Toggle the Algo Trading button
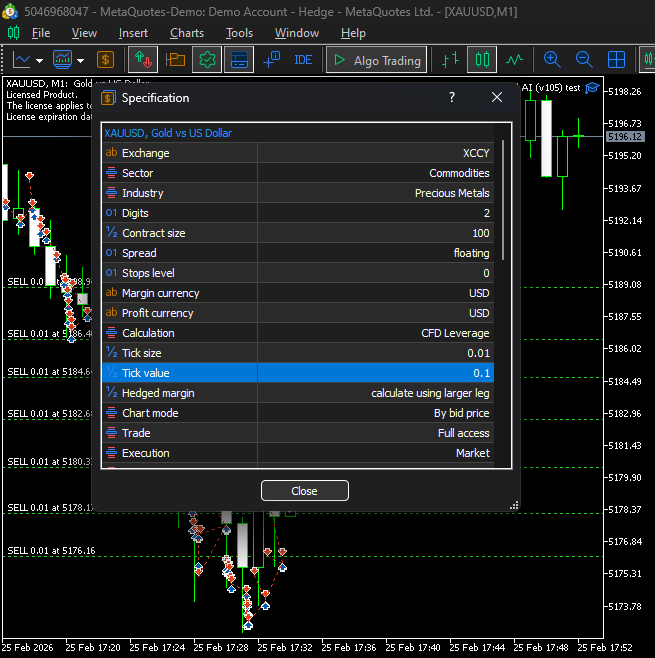The width and height of the screenshot is (655, 658). (x=376, y=60)
